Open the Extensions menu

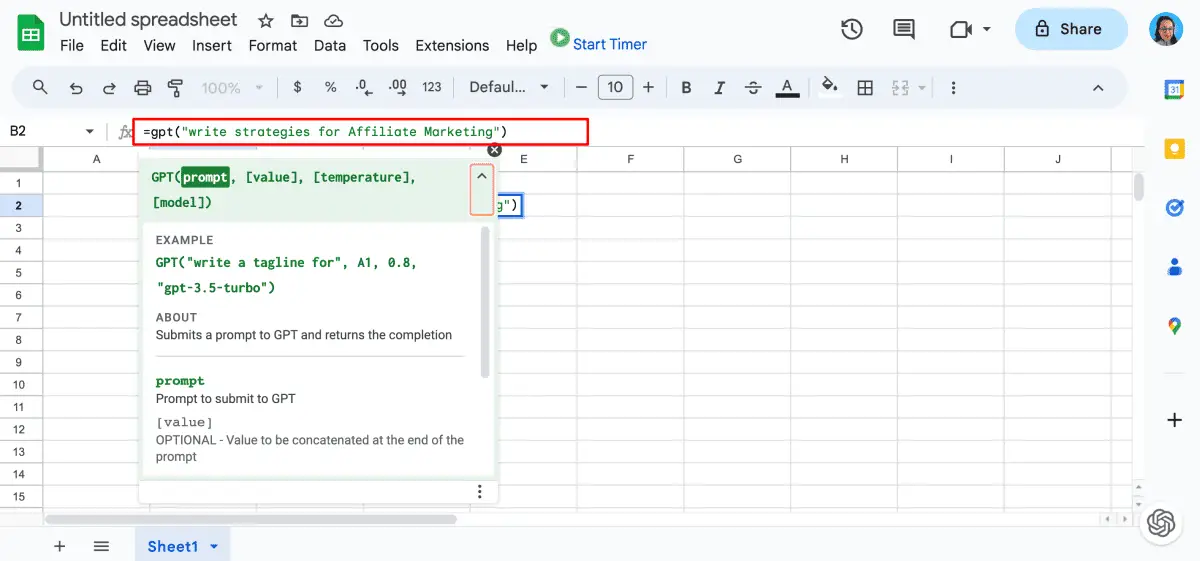coord(453,45)
